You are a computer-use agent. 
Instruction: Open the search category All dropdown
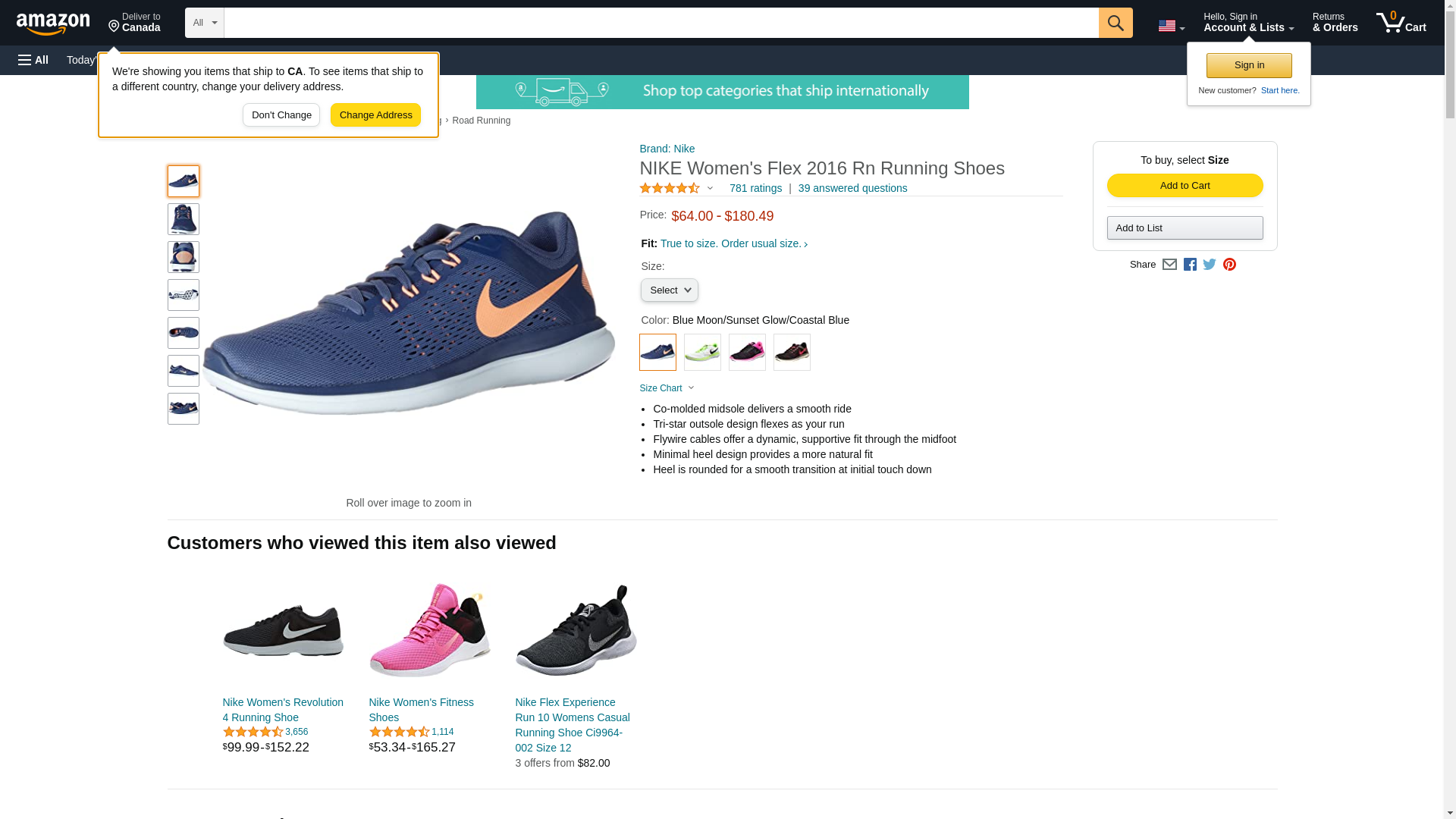click(204, 23)
